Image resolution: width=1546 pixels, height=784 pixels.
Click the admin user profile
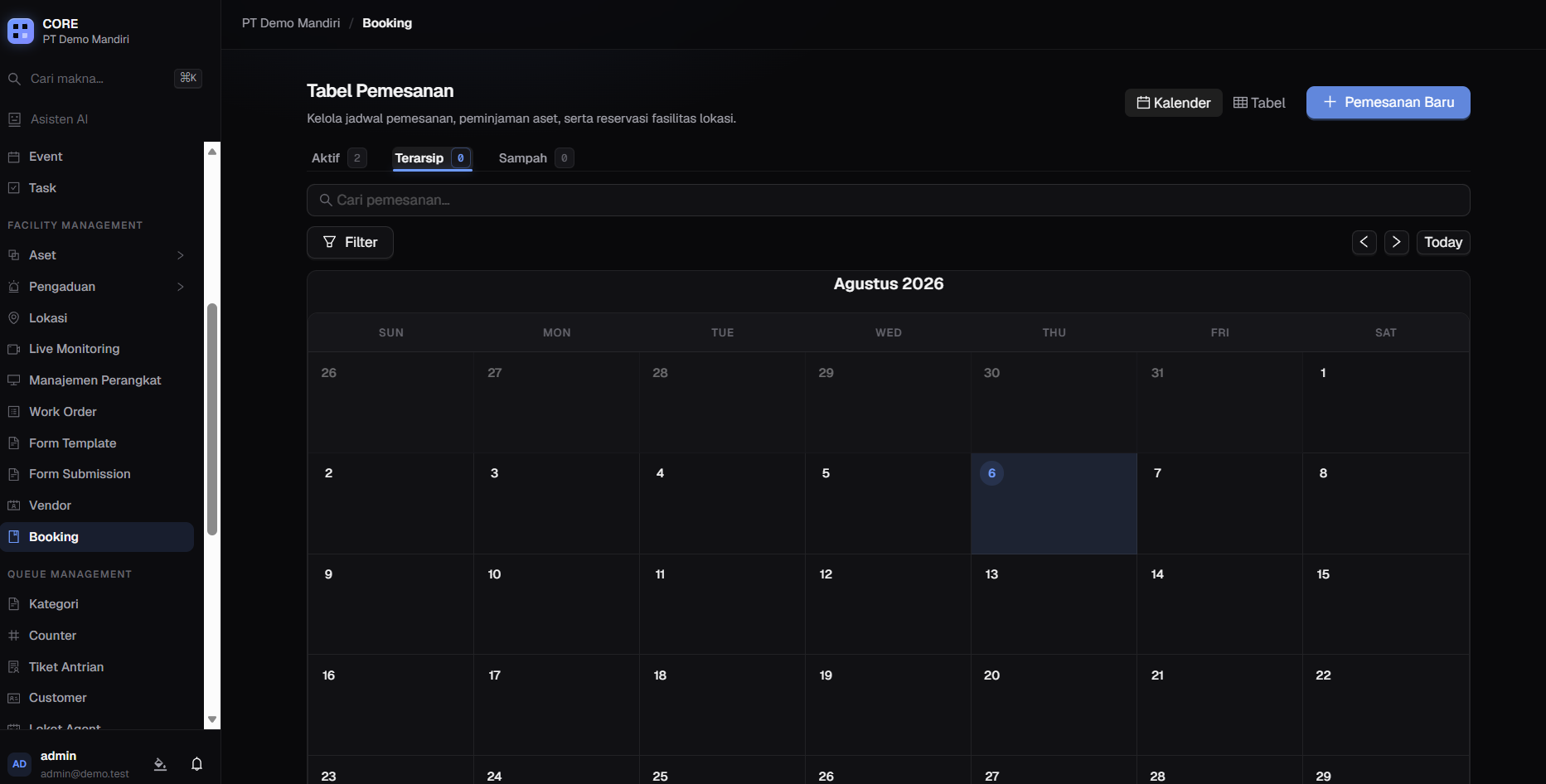pos(70,764)
